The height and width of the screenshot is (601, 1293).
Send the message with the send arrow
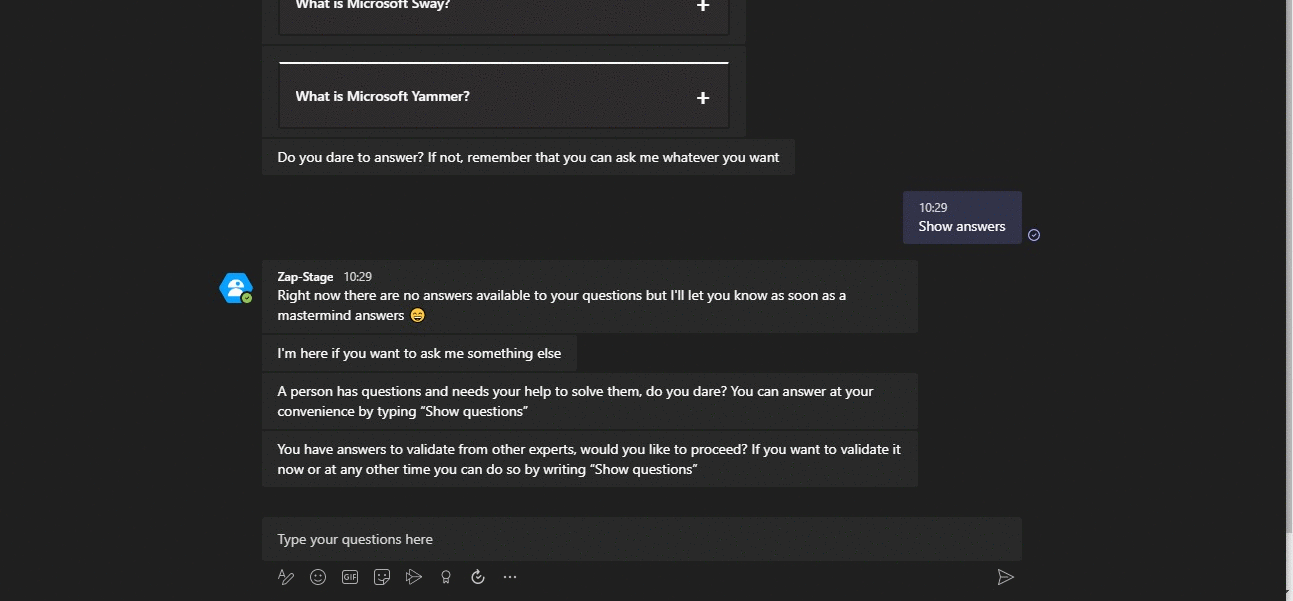(x=1006, y=577)
